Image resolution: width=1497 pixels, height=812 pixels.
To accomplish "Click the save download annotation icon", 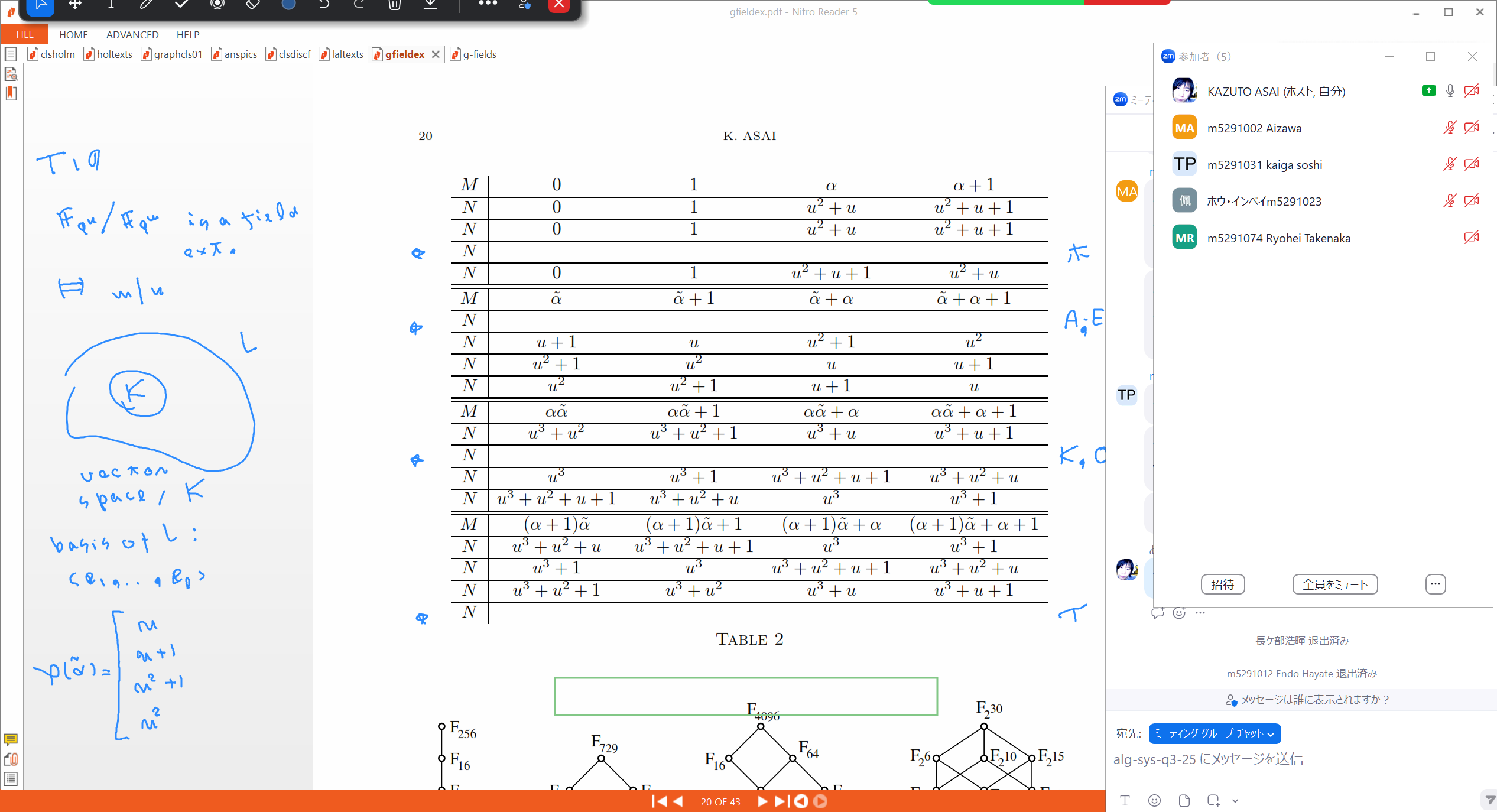I will [x=430, y=5].
